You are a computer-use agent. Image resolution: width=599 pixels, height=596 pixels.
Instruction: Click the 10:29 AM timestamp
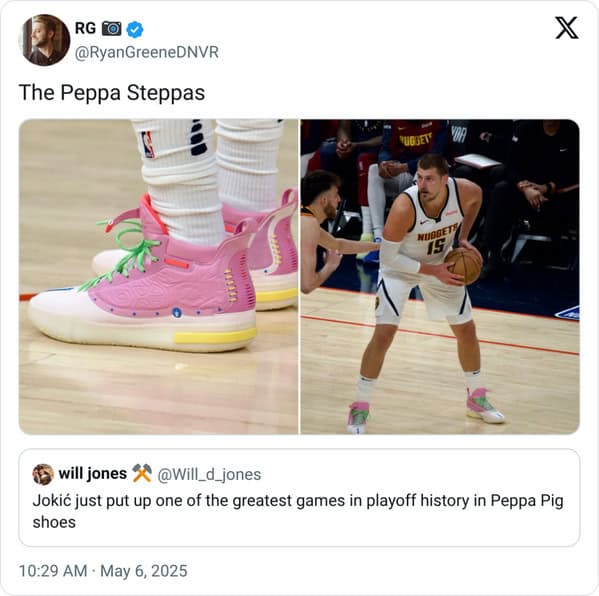[53, 571]
